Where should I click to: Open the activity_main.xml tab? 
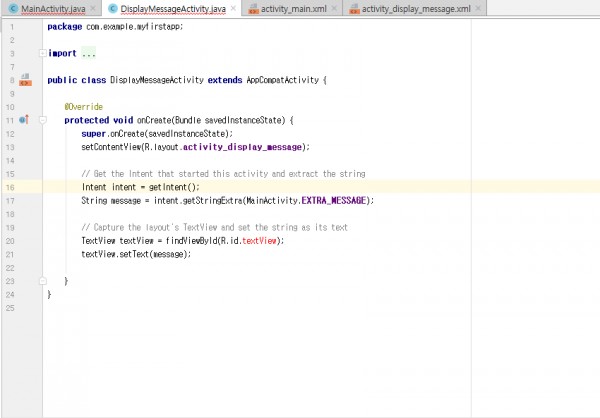click(293, 8)
